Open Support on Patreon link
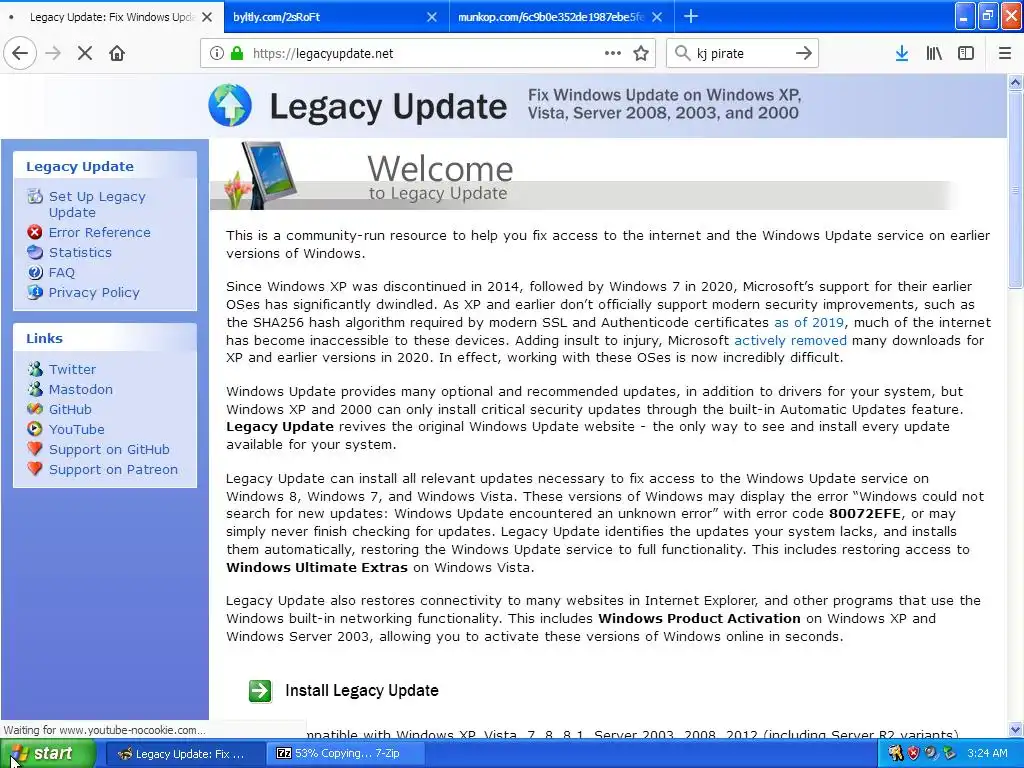Screen dimensions: 1024x768 [x=113, y=470]
